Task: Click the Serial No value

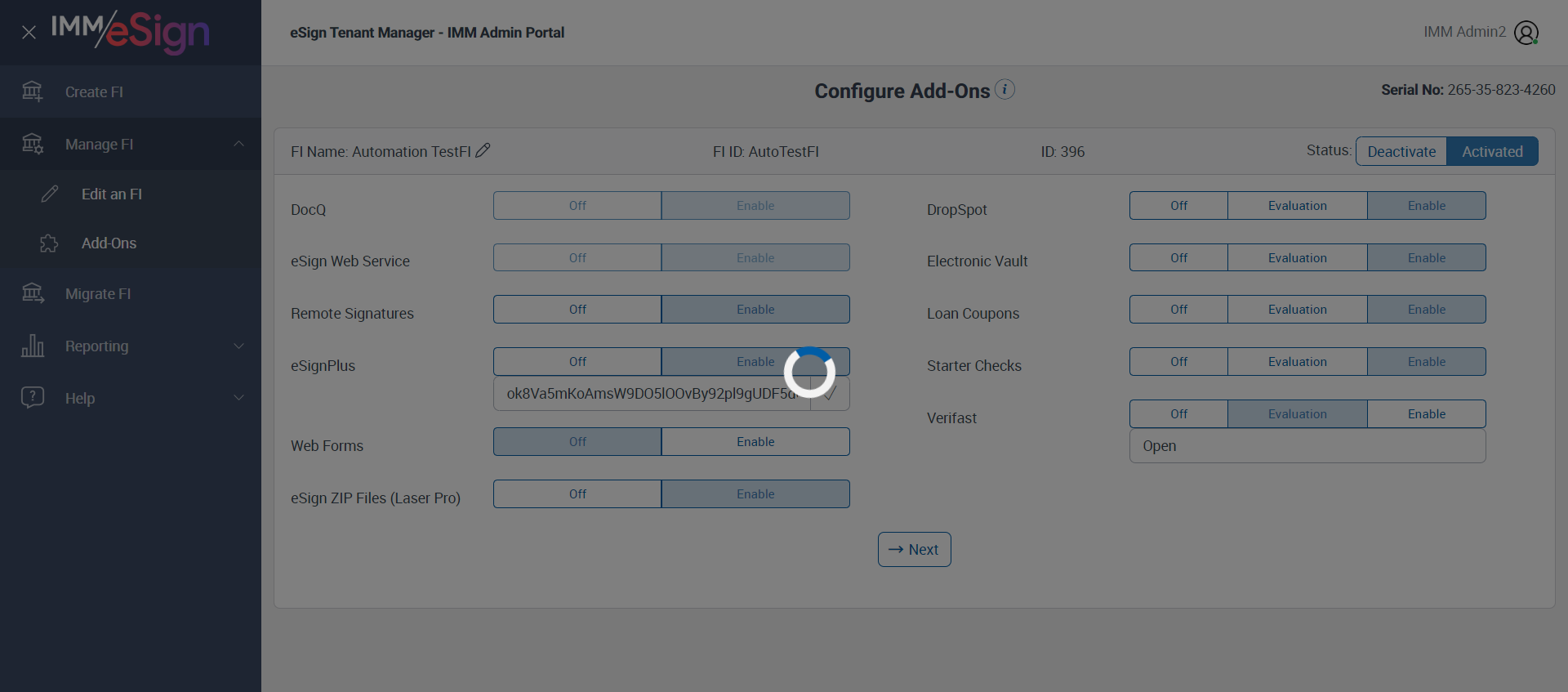Action: [x=1501, y=90]
